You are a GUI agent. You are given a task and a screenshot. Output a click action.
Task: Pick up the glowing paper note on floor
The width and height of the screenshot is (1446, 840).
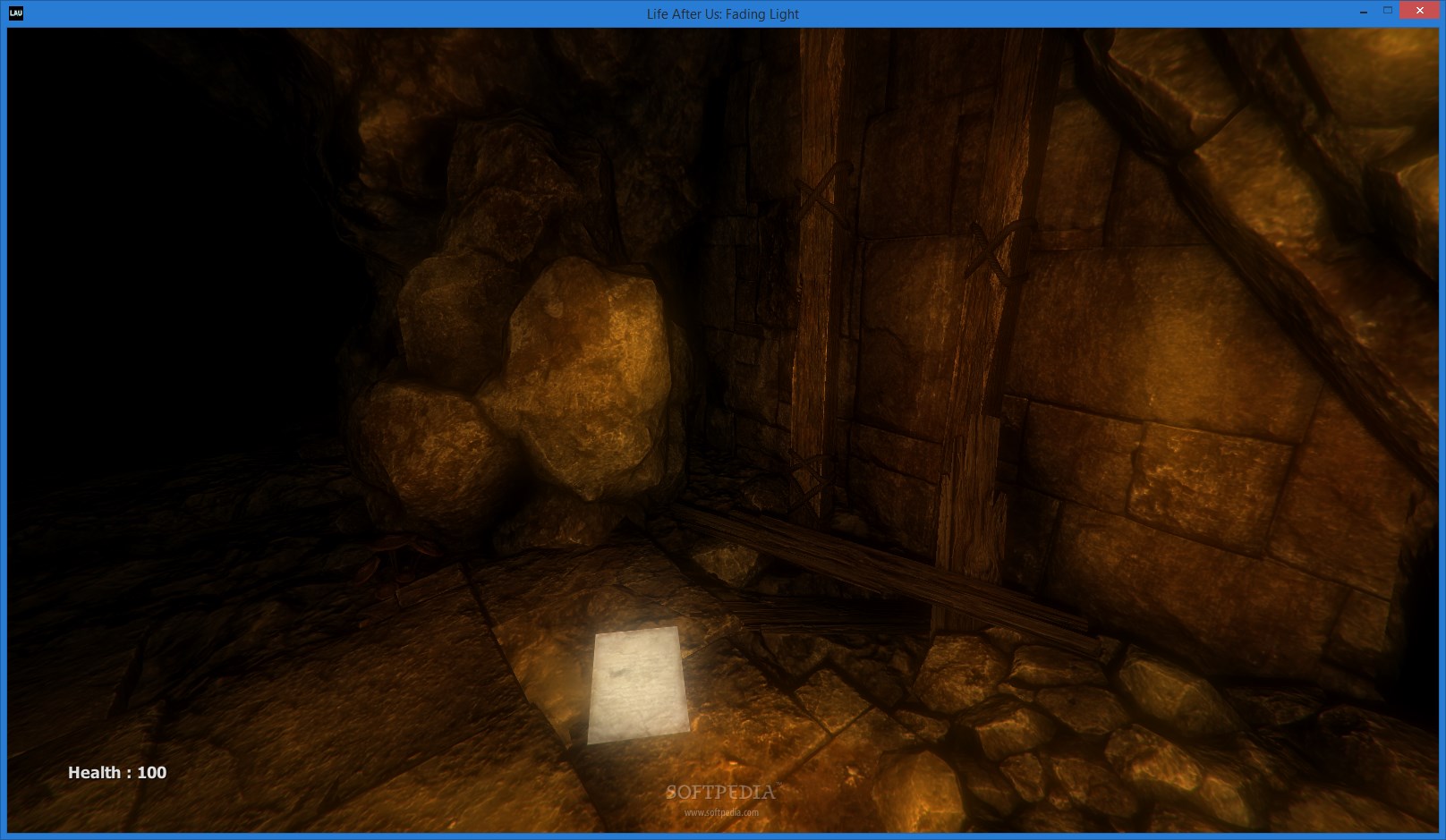tap(638, 685)
